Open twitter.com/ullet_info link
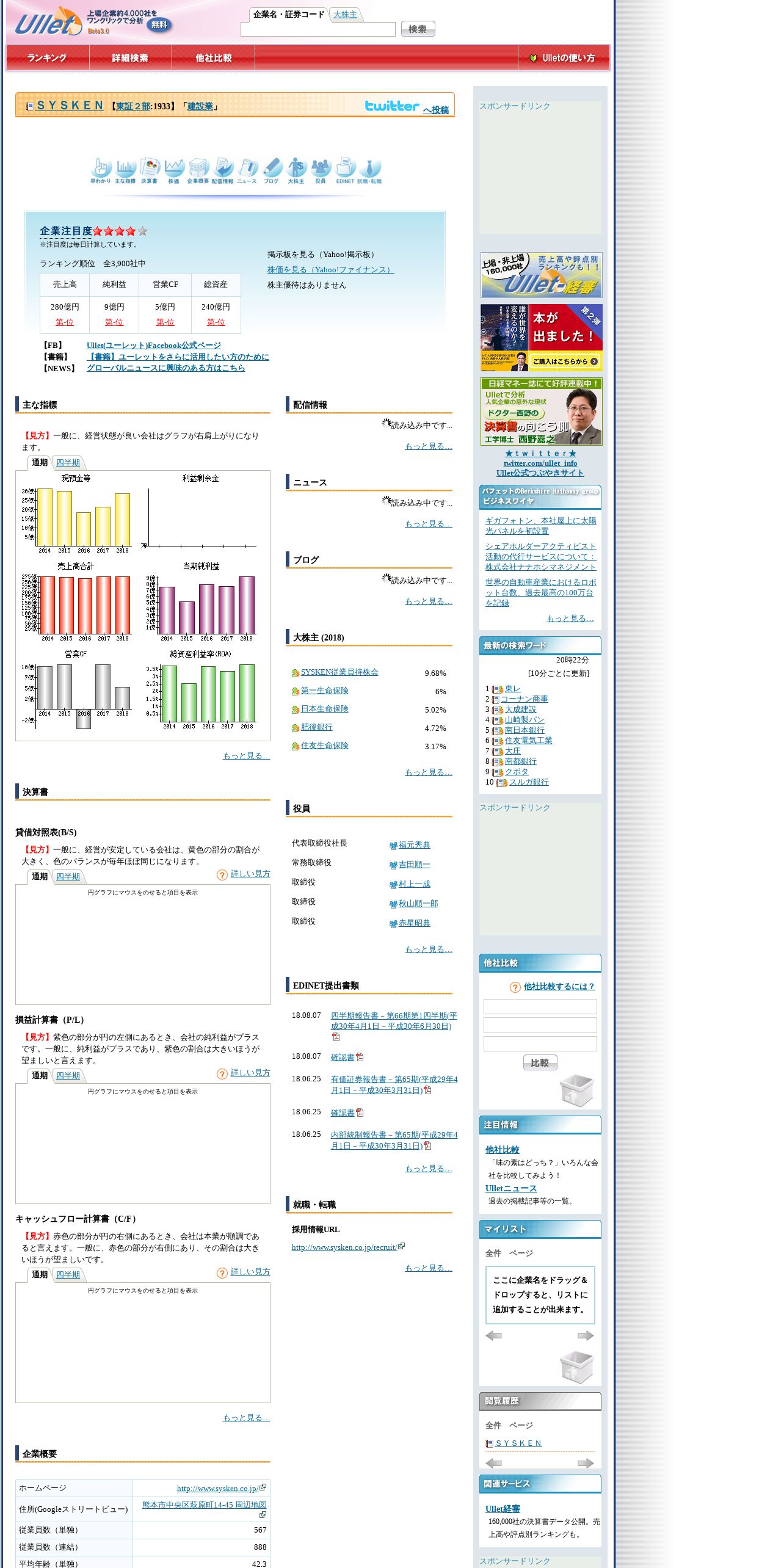This screenshot has width=784, height=1568. point(540,463)
